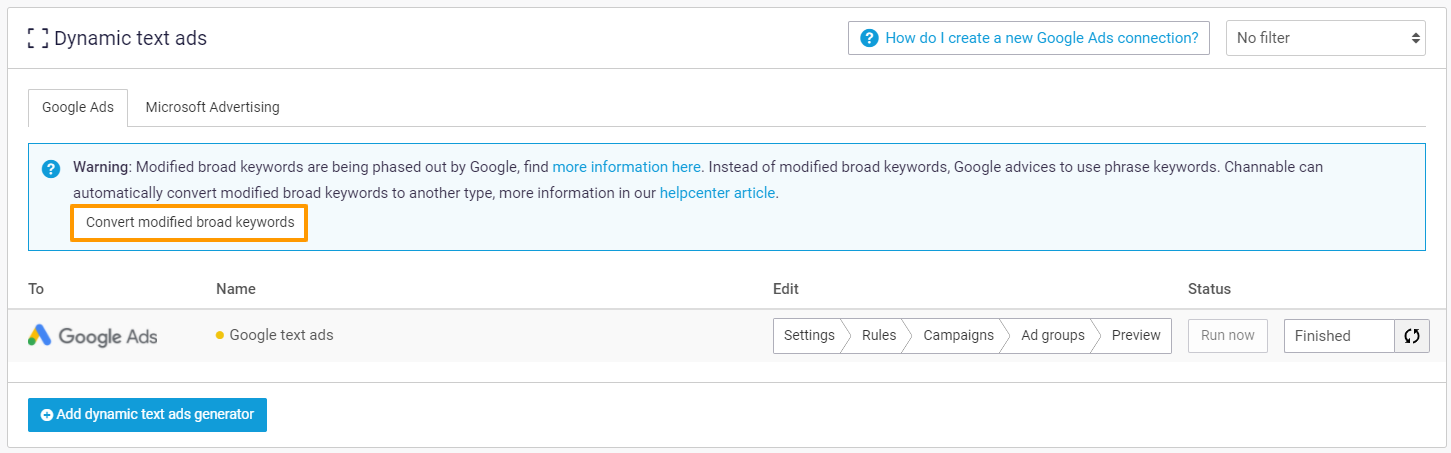Open the 'more information here' link

coord(627,167)
